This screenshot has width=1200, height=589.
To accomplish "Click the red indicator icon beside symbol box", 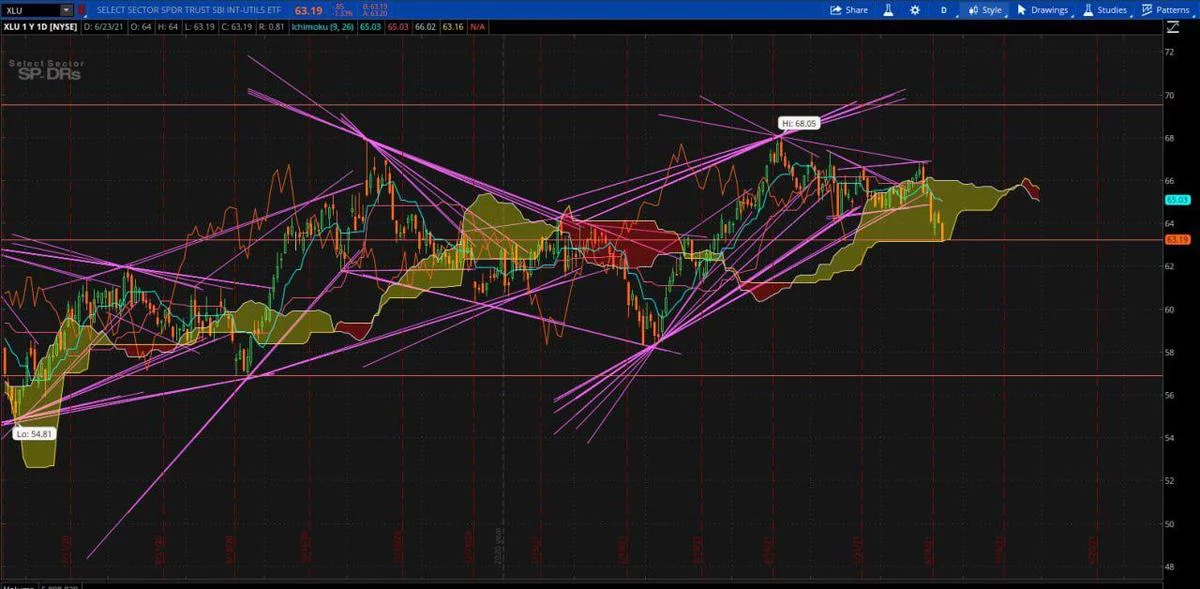I will point(81,9).
